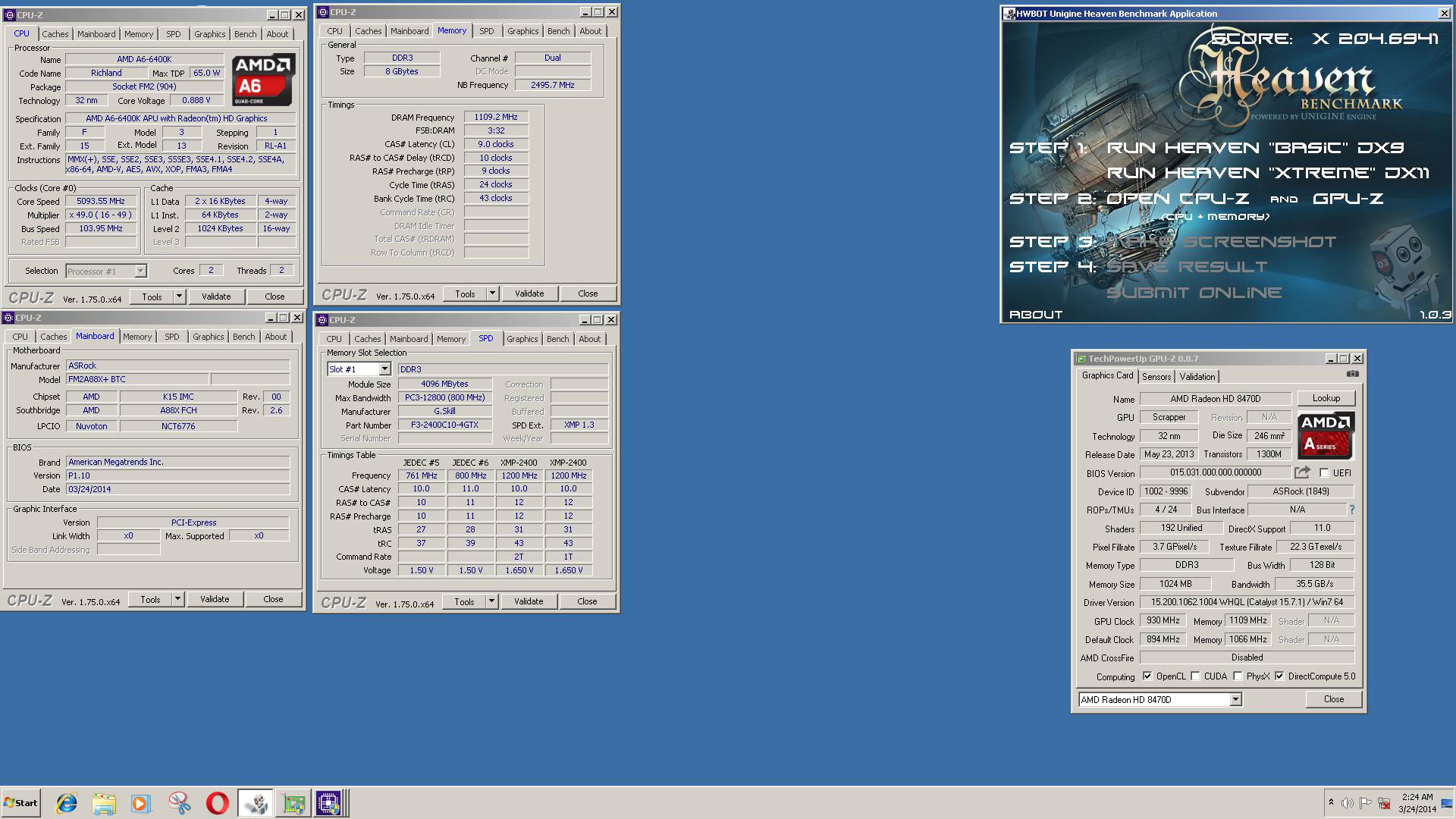Toggle the CUDA checkbox
1456x819 pixels.
[x=1195, y=676]
